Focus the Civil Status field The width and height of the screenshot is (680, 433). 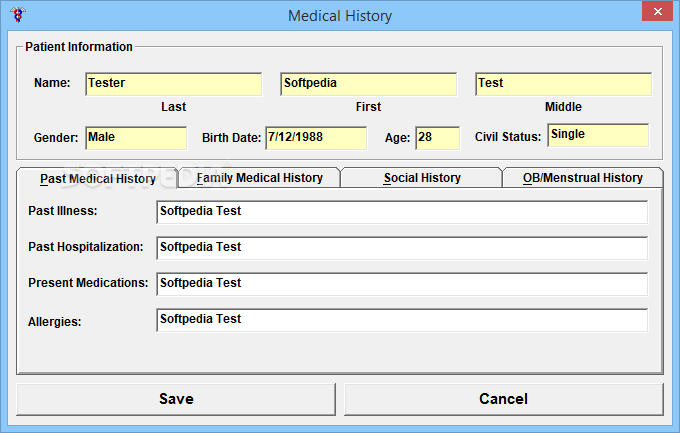(597, 135)
